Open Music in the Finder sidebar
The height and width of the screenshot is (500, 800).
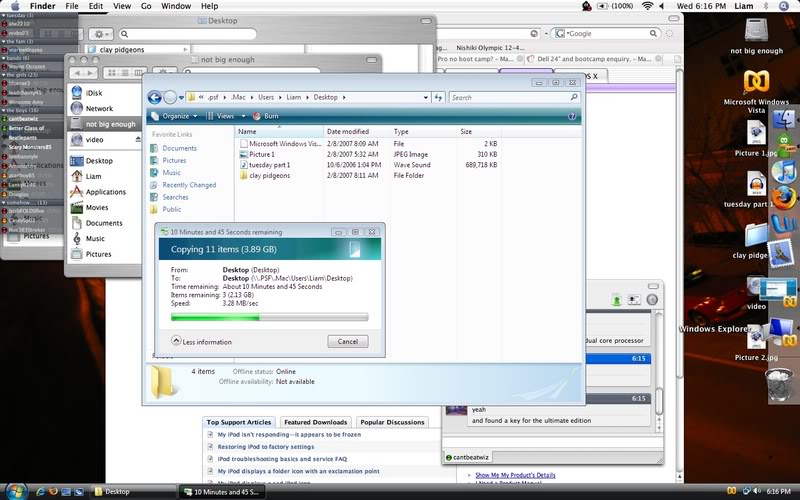95,238
